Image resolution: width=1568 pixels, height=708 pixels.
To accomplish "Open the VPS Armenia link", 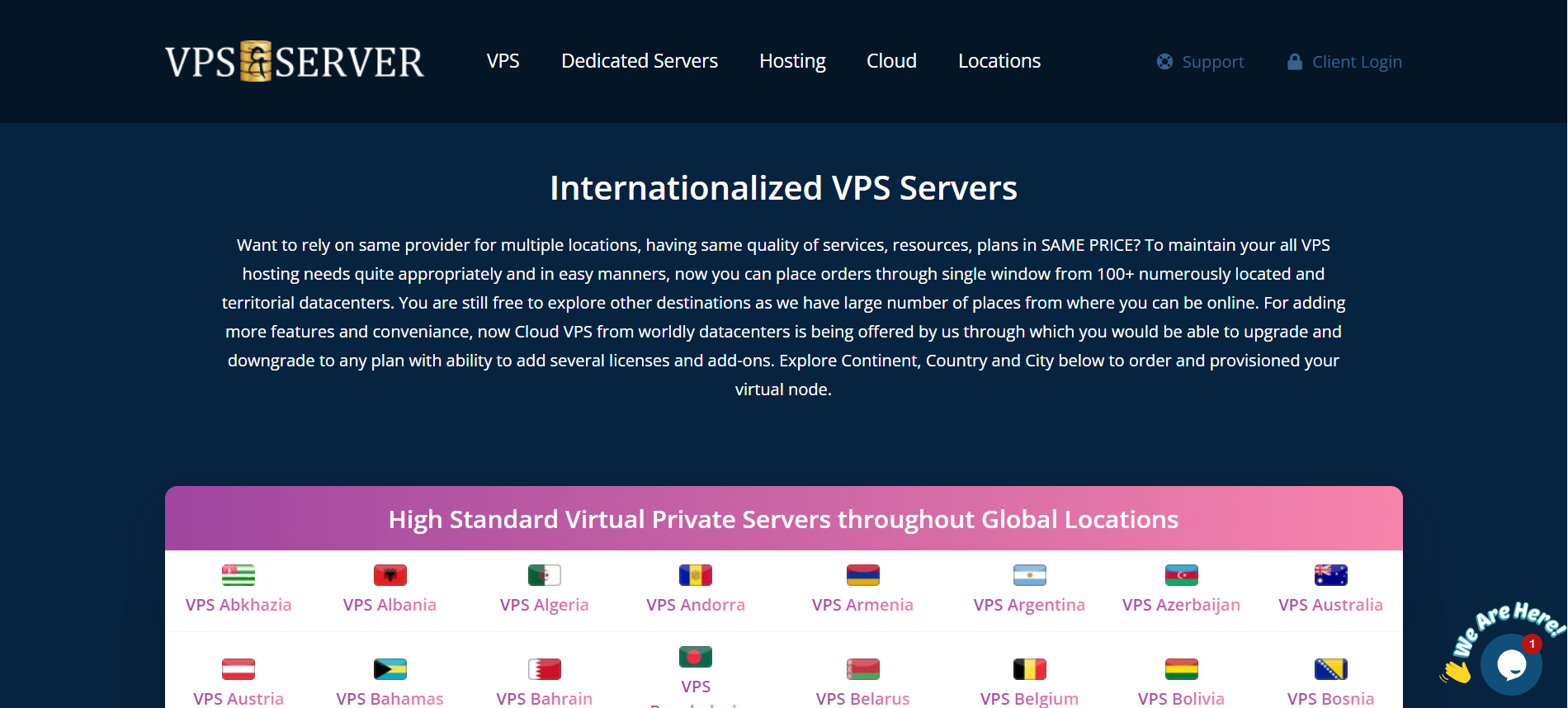I will tap(862, 605).
